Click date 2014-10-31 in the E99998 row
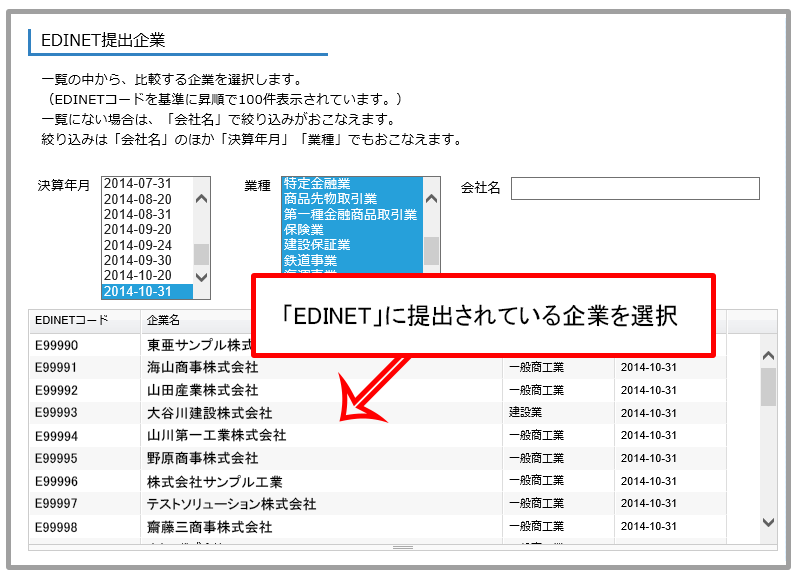Screen dimensions: 800x579 point(649,526)
